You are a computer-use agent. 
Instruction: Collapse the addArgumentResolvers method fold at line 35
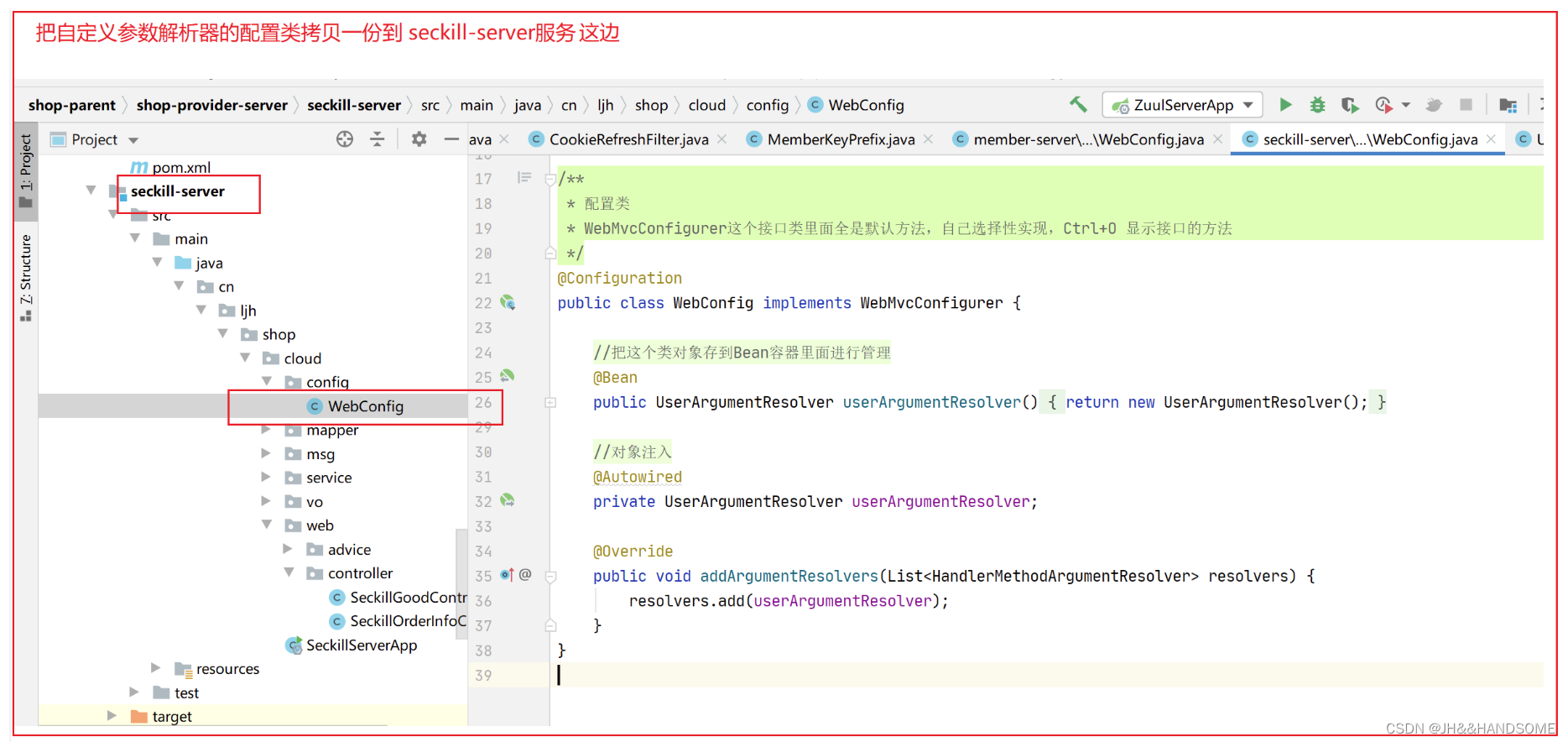coord(550,577)
